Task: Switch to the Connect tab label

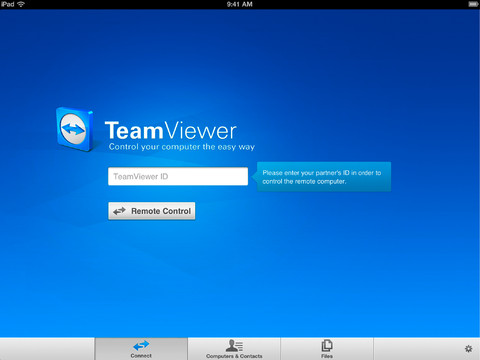Action: pyautogui.click(x=141, y=356)
